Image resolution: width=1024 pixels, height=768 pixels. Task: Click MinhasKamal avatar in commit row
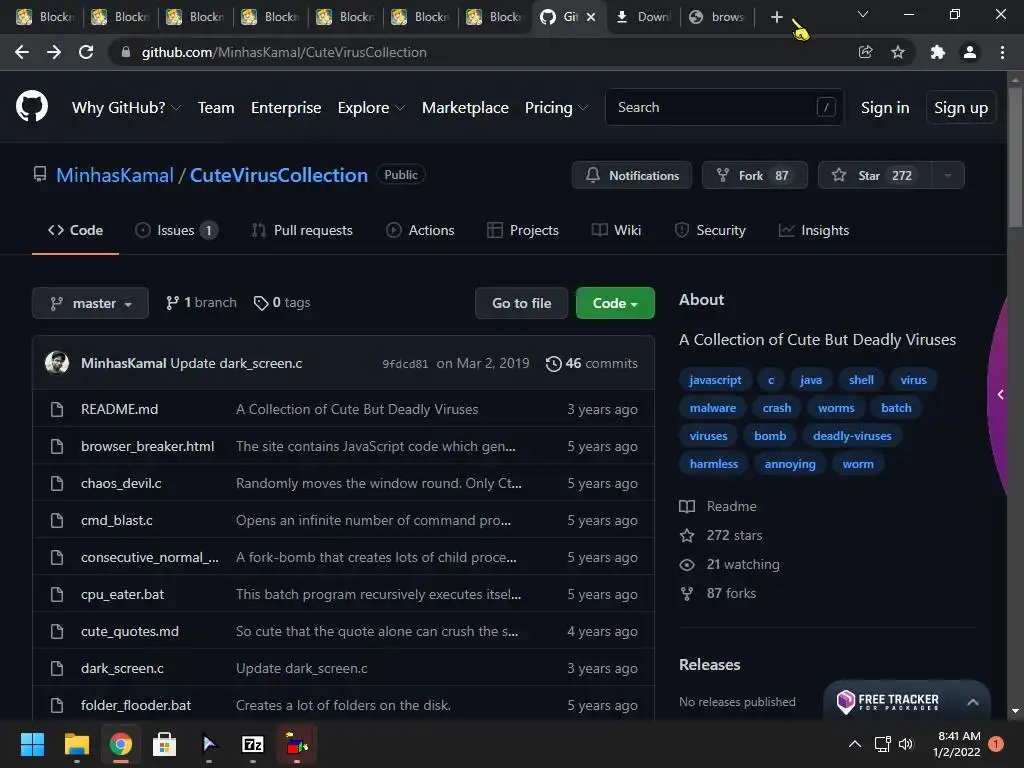pyautogui.click(x=57, y=362)
